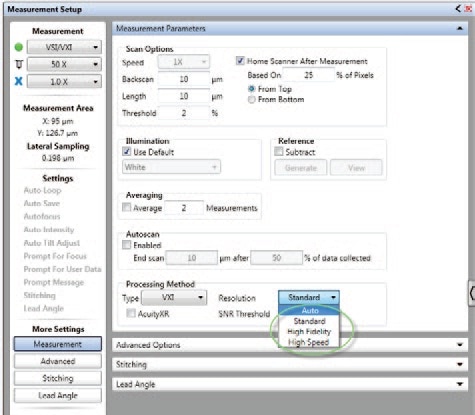
Task: Choose High Fidelity in the Resolution list
Action: [x=309, y=332]
